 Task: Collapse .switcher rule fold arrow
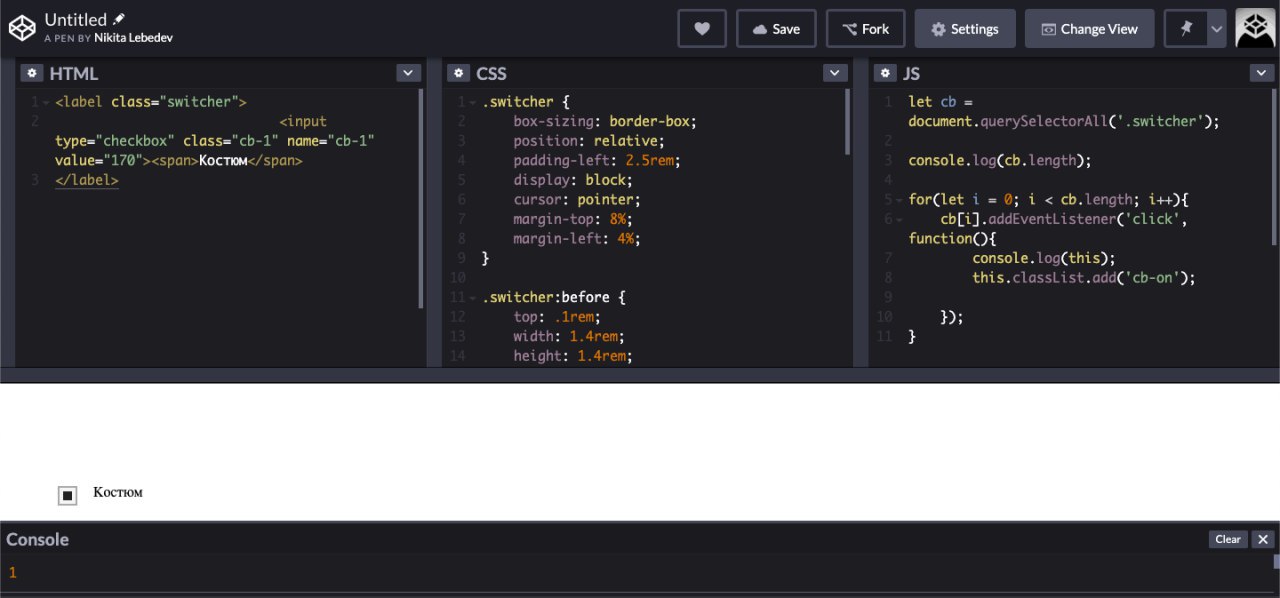pyautogui.click(x=472, y=102)
